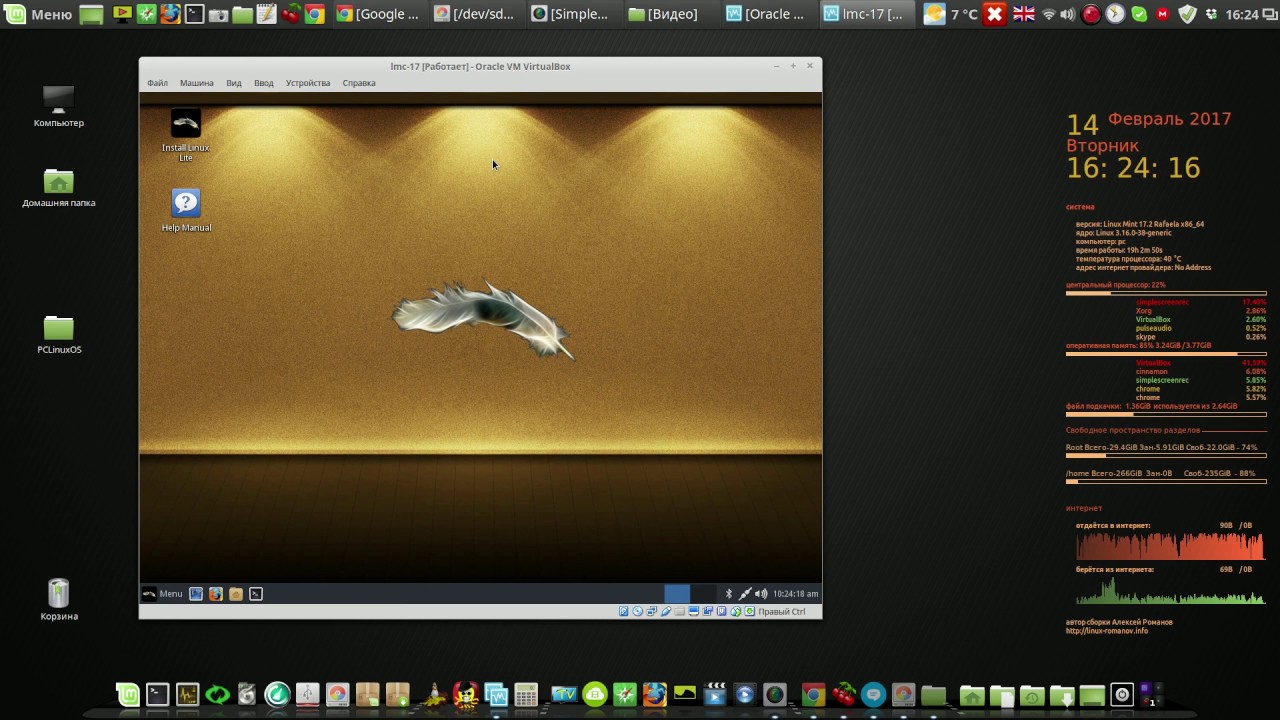Screen dimensions: 1280x720
Task: Click the show desktop icon in Linux Lite panel
Action: (196, 594)
